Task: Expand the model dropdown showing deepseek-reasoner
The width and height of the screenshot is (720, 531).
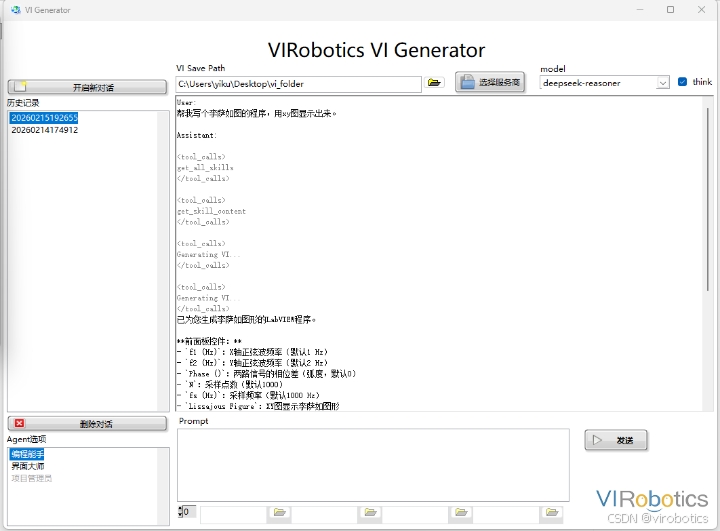Action: tap(662, 83)
